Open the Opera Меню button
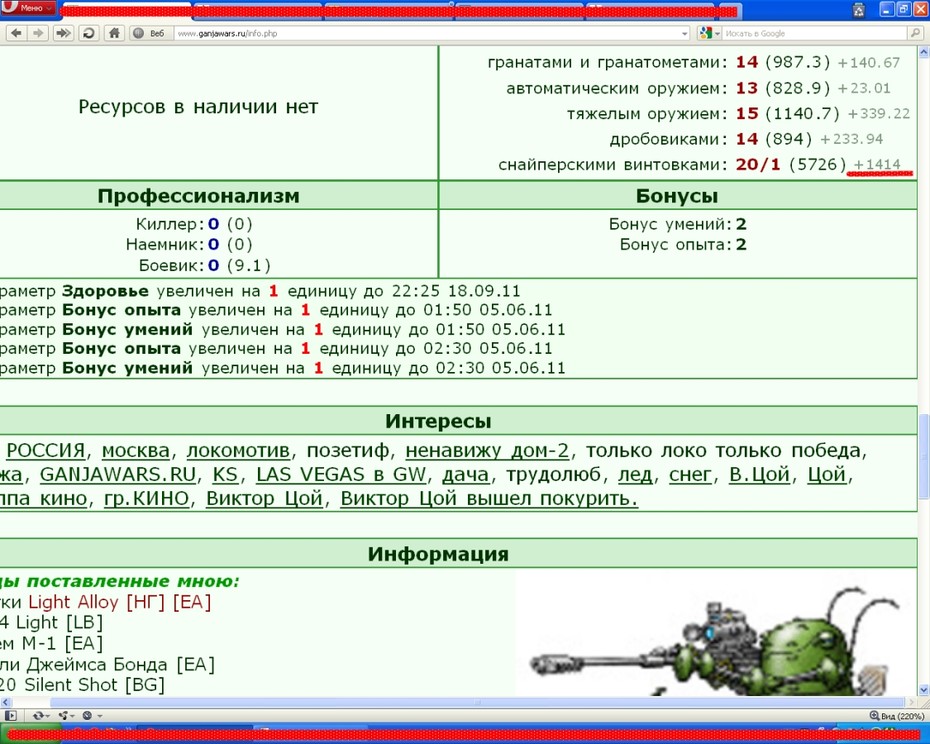 pos(28,8)
